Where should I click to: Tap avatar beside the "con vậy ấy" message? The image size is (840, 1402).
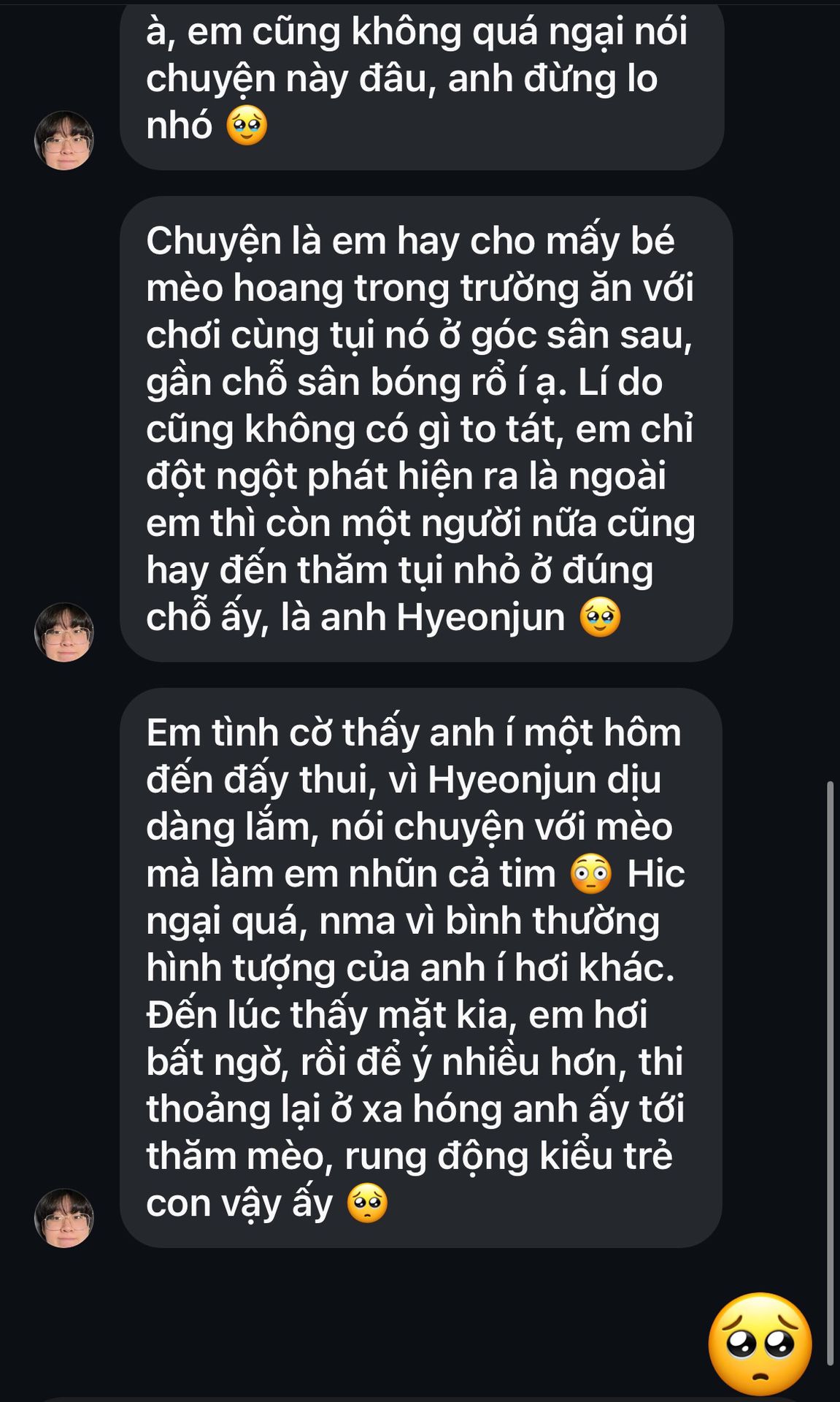click(x=64, y=1218)
